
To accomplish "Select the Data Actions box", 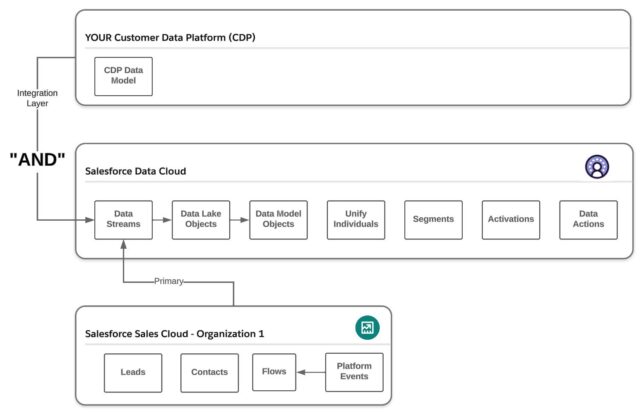I will point(588,219).
